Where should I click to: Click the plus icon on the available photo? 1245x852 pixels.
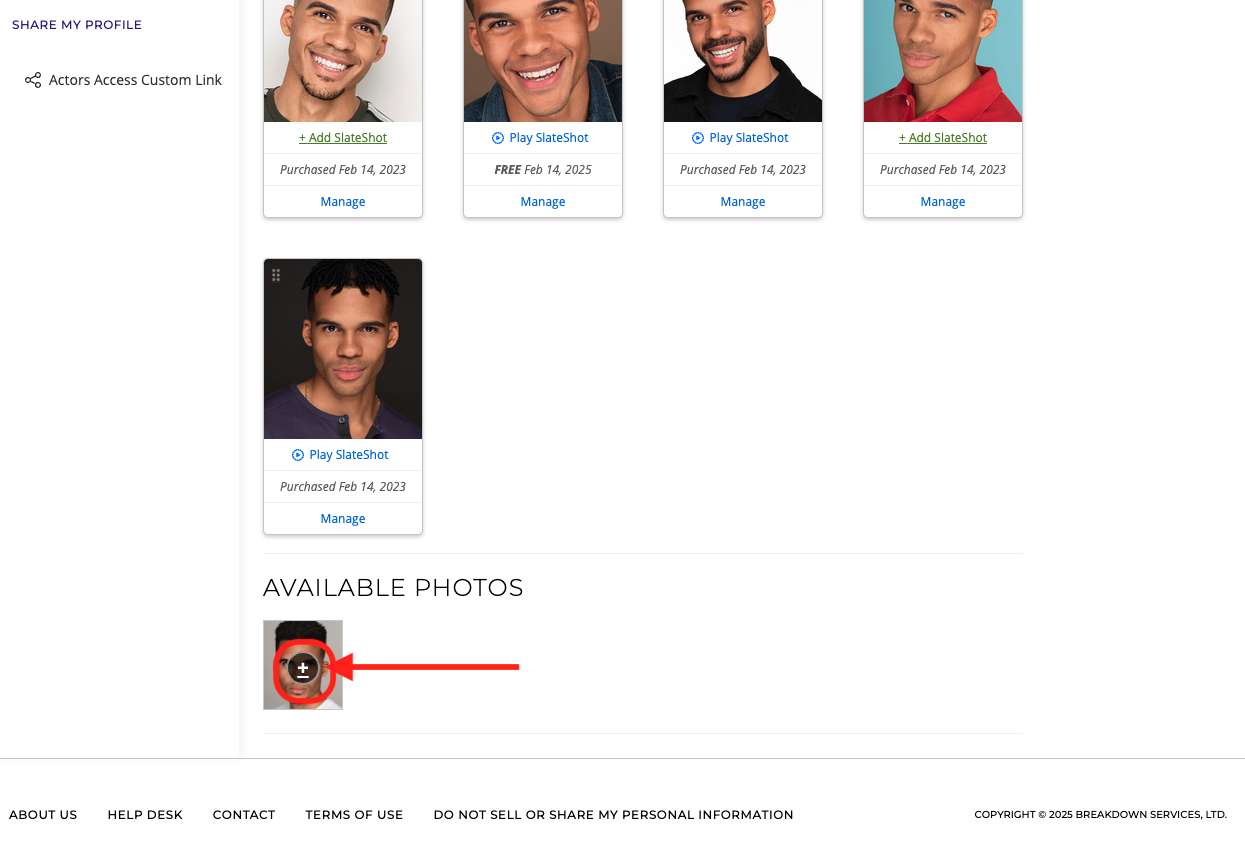click(303, 668)
